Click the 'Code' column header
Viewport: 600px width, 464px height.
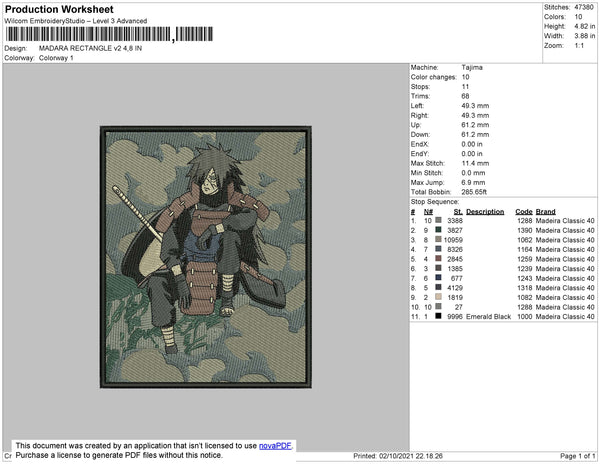pos(523,212)
